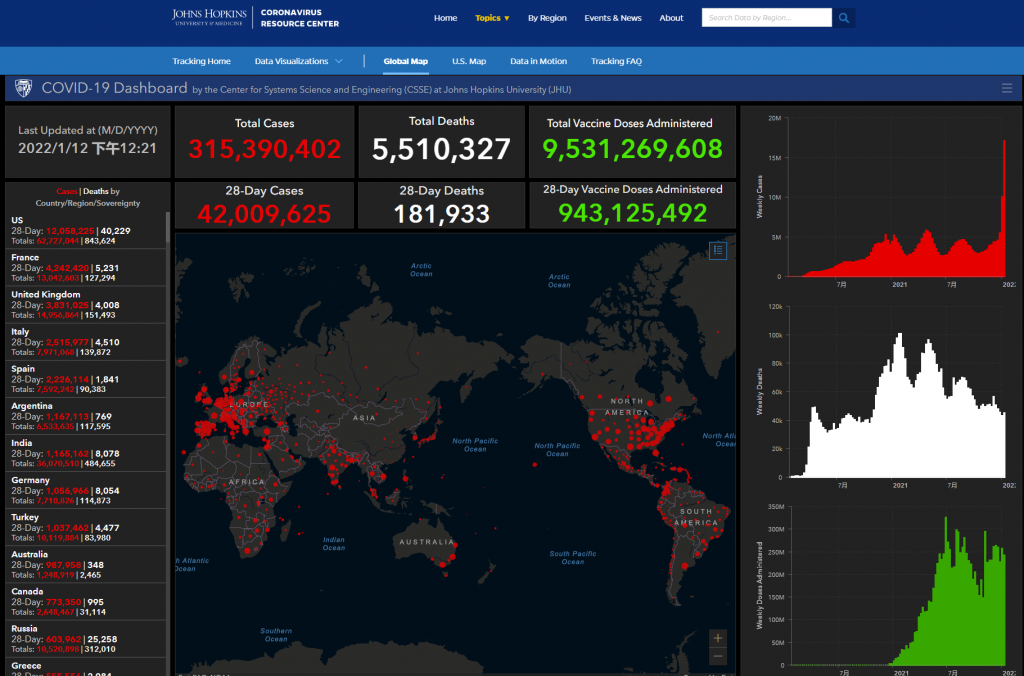Switch country list to Cases
Screen dimensions: 1024x676
click(67, 191)
